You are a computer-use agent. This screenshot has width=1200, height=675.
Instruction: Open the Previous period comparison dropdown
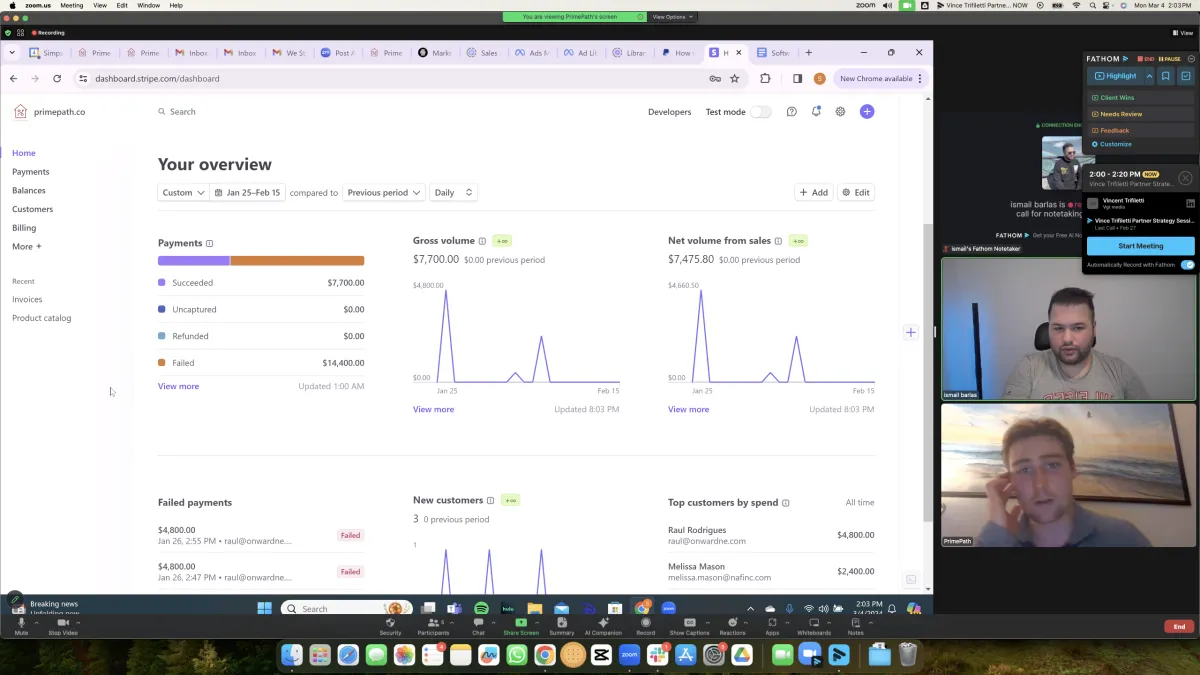(x=384, y=192)
